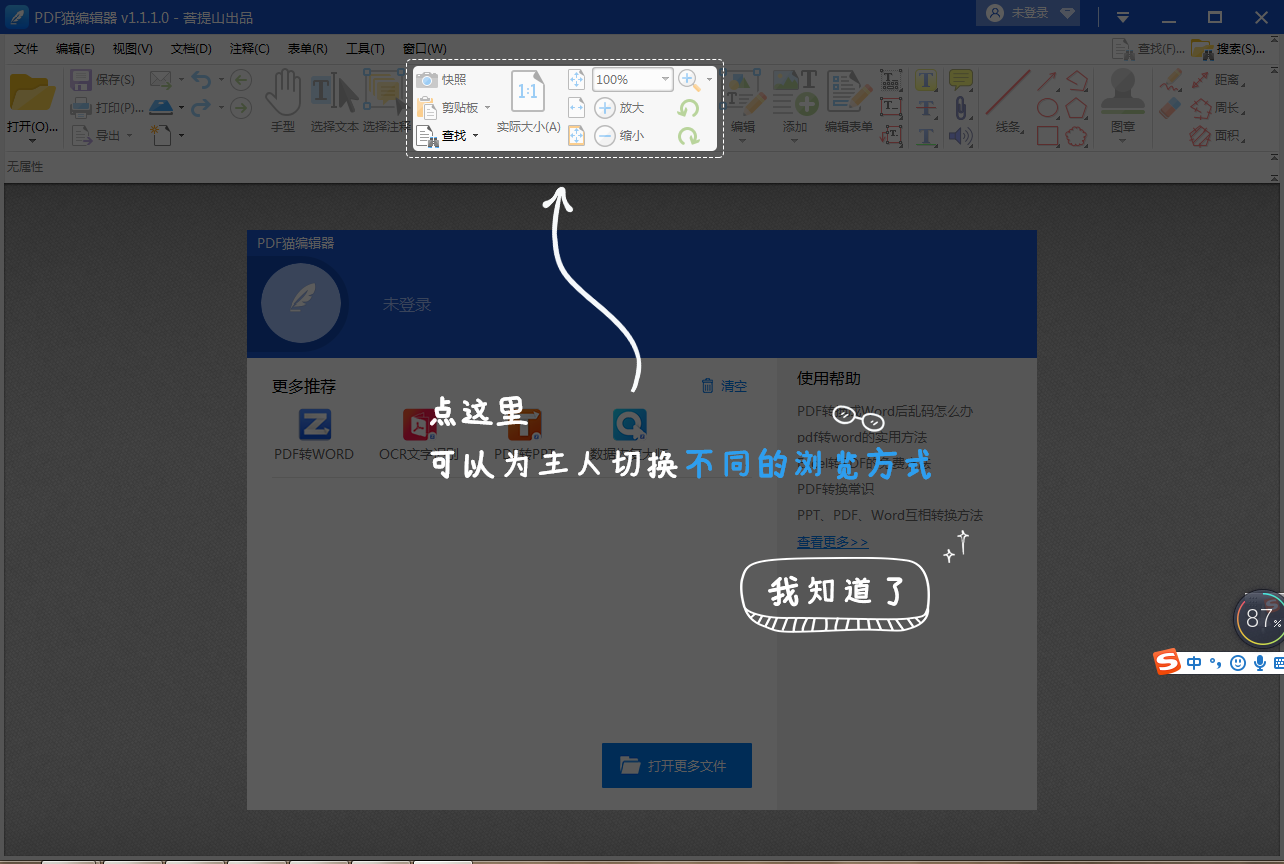Open the 图章 stamp tool
The height and width of the screenshot is (864, 1284).
(1122, 100)
